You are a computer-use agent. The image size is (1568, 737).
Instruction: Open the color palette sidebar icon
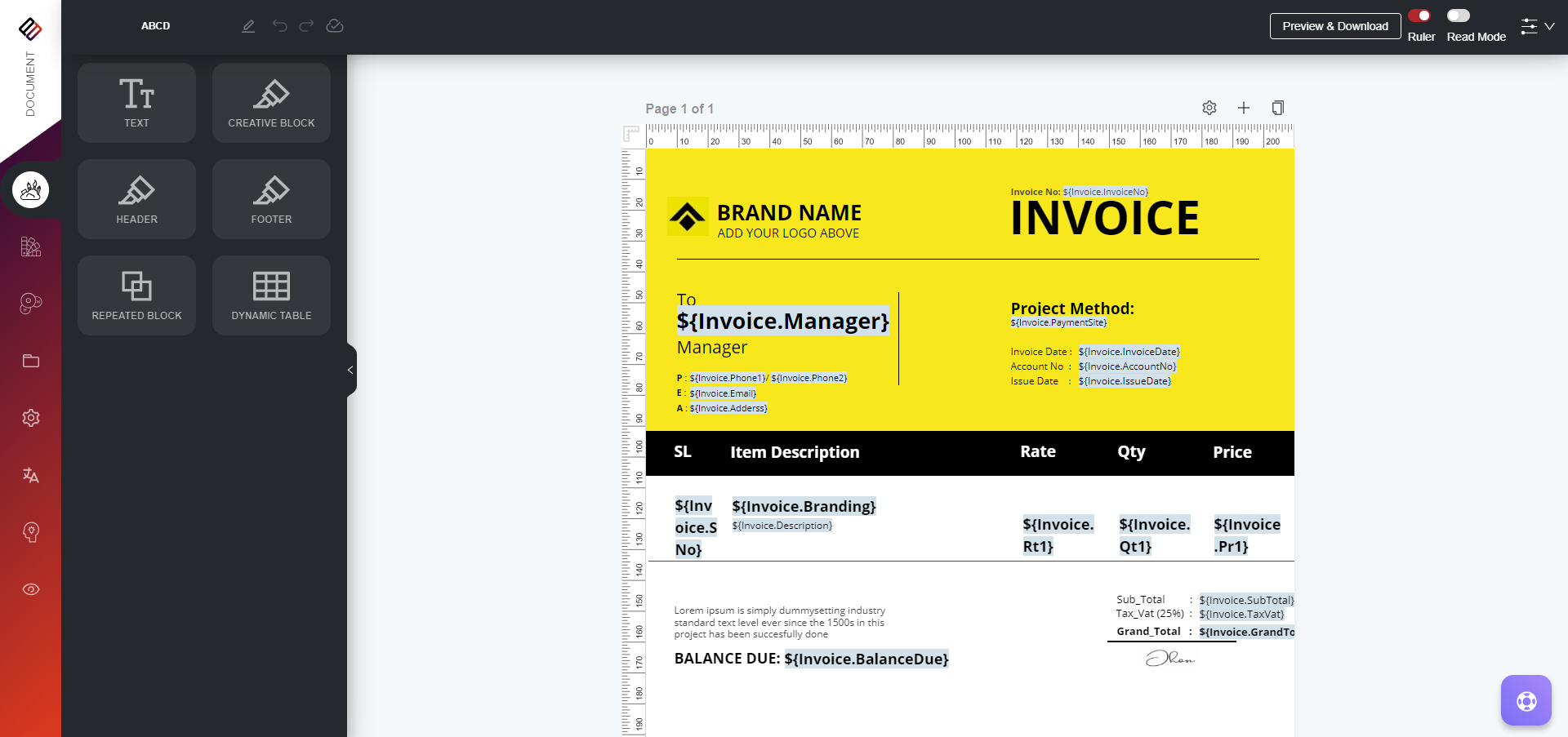31,304
